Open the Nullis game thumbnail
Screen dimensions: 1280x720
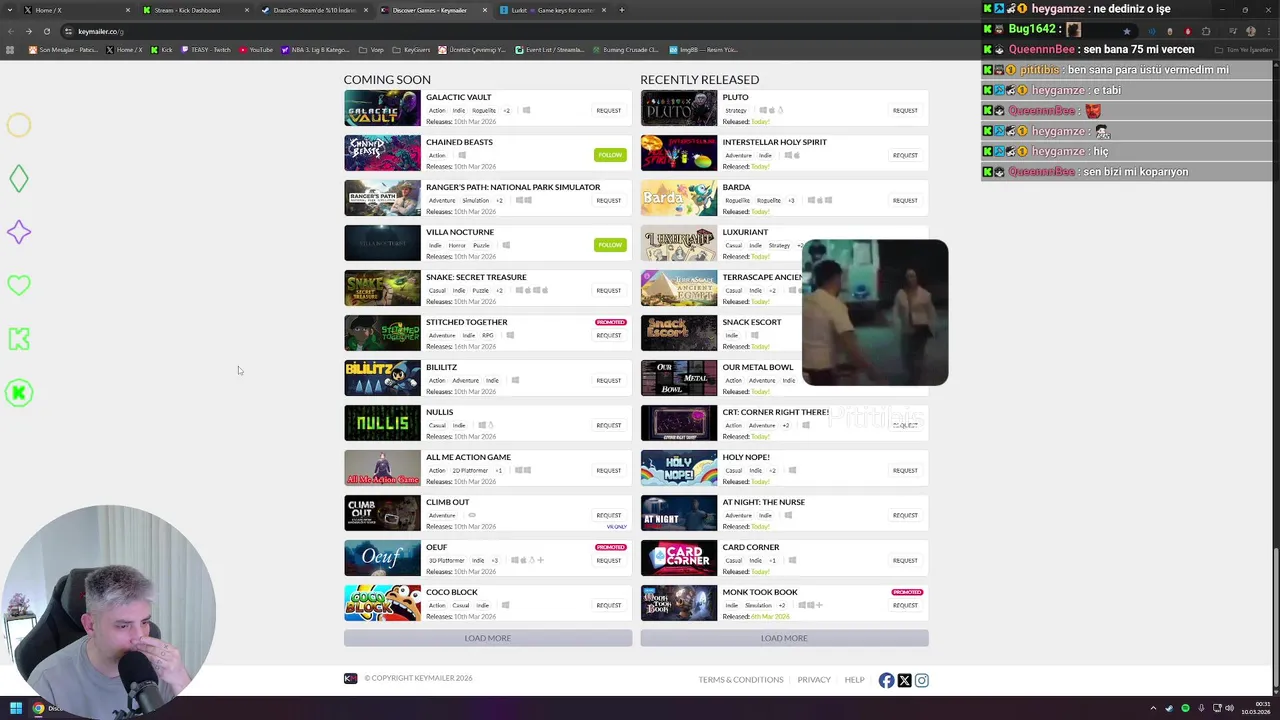(x=382, y=423)
